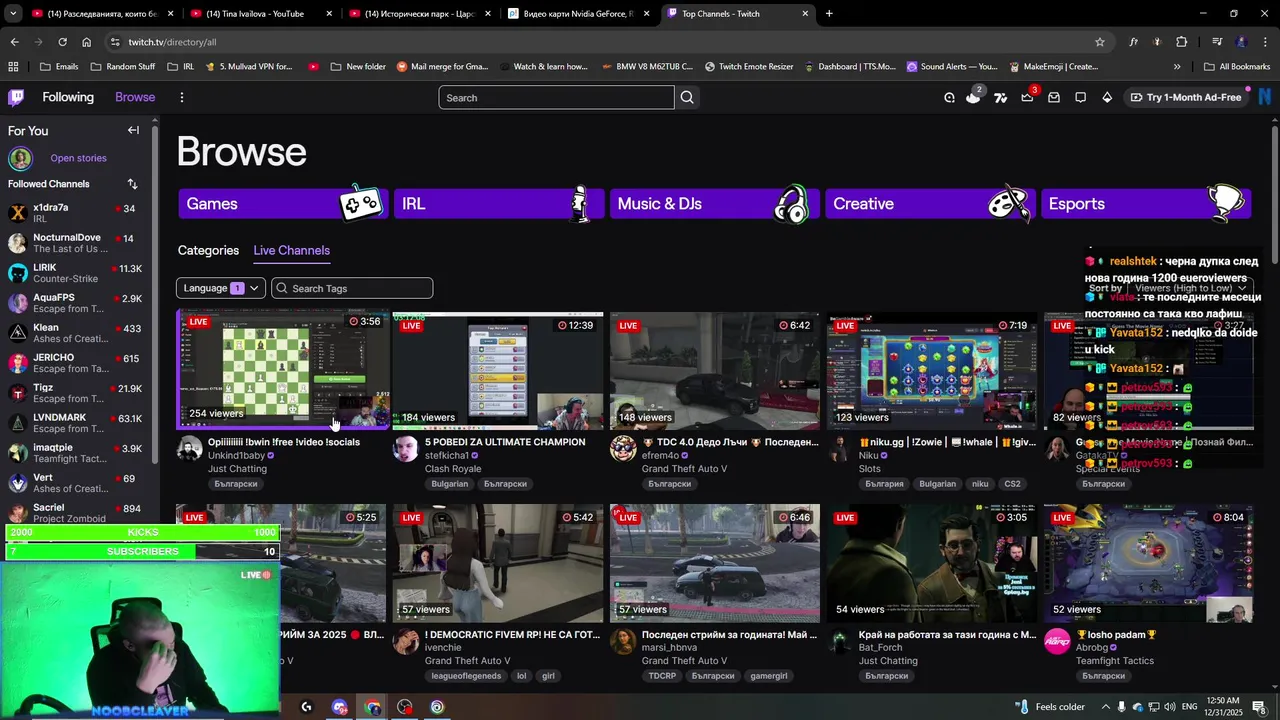
Task: Click the Chrome back arrow
Action: pos(14,42)
